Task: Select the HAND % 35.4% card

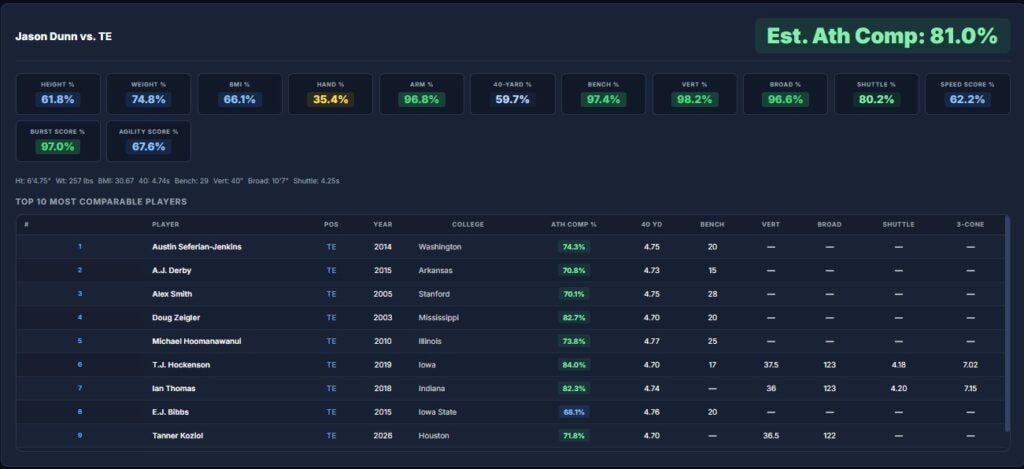Action: point(330,93)
